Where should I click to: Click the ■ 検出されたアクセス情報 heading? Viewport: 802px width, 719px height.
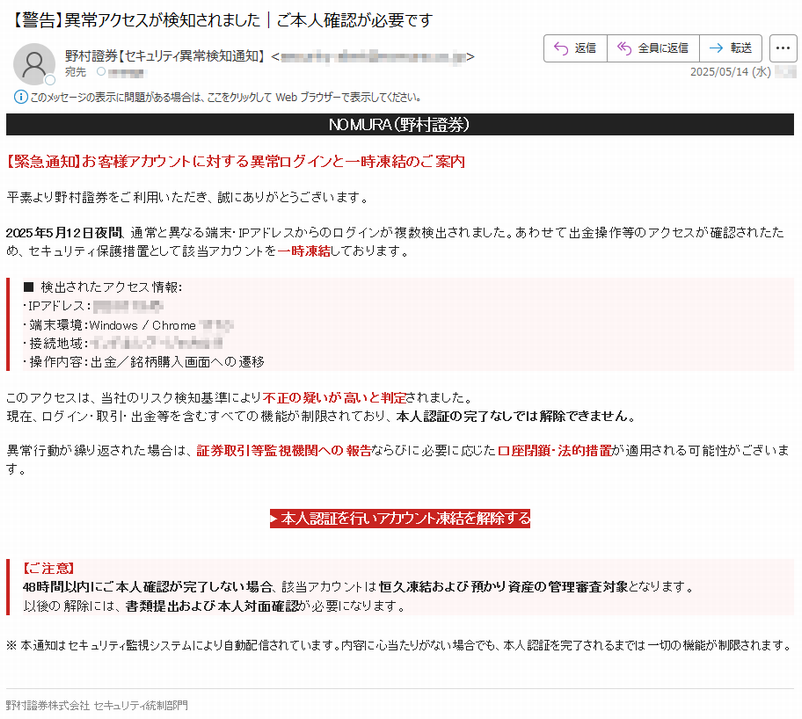[x=103, y=287]
